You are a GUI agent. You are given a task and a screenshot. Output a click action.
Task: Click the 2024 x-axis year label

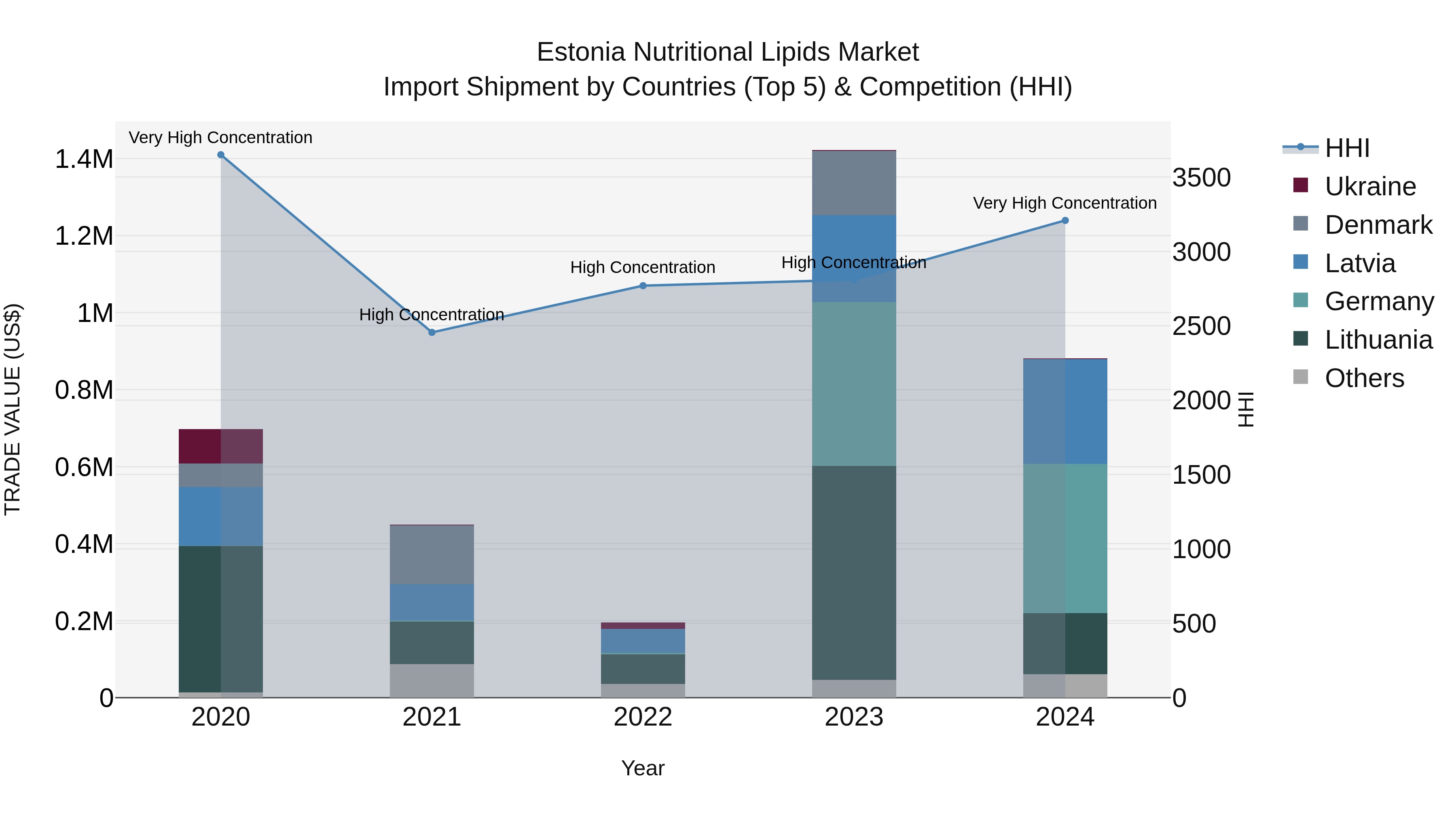coord(1065,717)
